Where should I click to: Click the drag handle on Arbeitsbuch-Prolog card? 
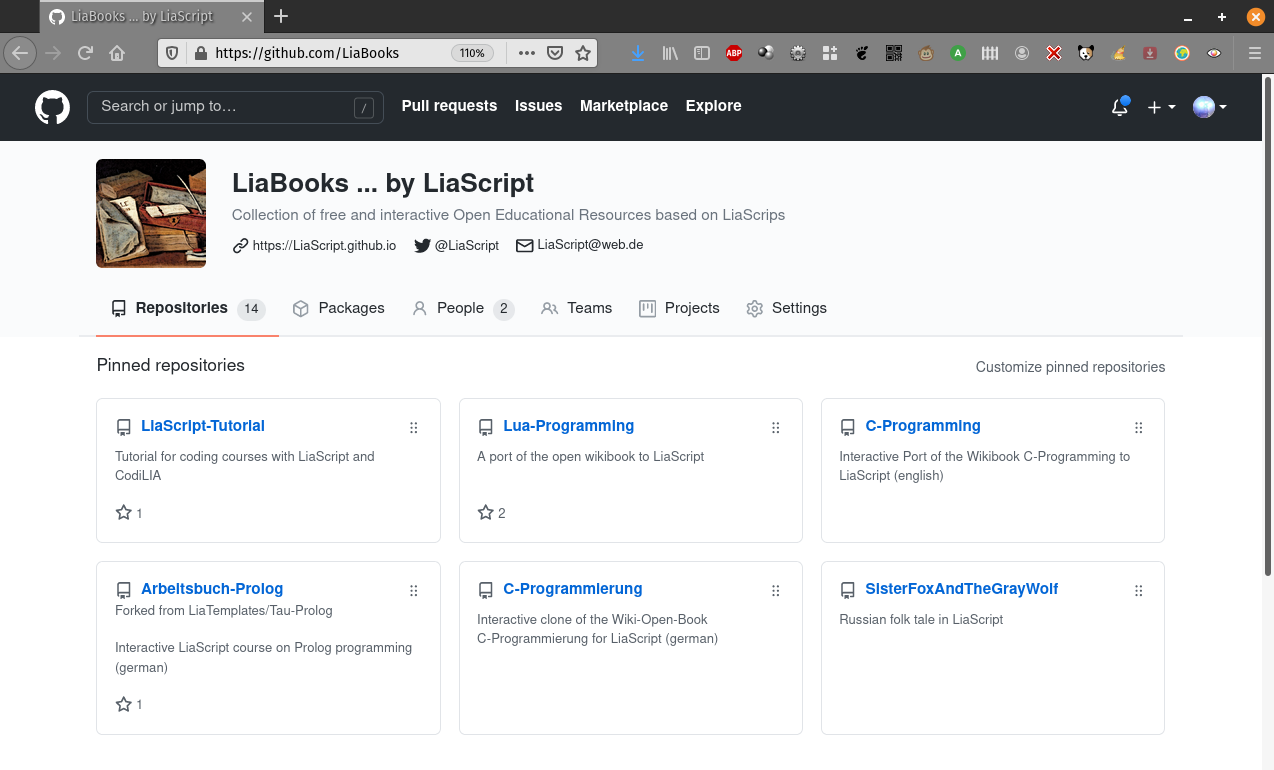point(414,591)
